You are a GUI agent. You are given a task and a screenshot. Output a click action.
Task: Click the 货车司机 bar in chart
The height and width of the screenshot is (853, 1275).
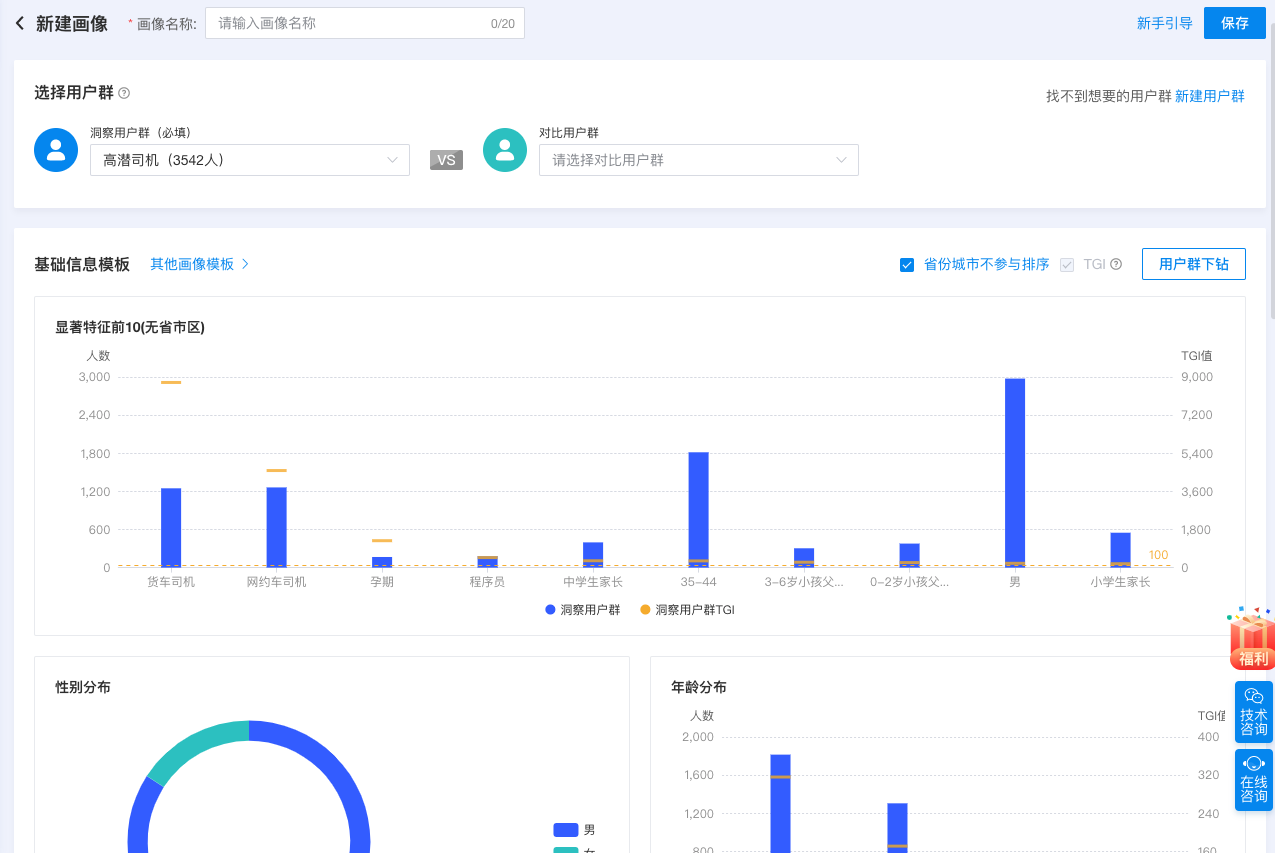pyautogui.click(x=171, y=528)
